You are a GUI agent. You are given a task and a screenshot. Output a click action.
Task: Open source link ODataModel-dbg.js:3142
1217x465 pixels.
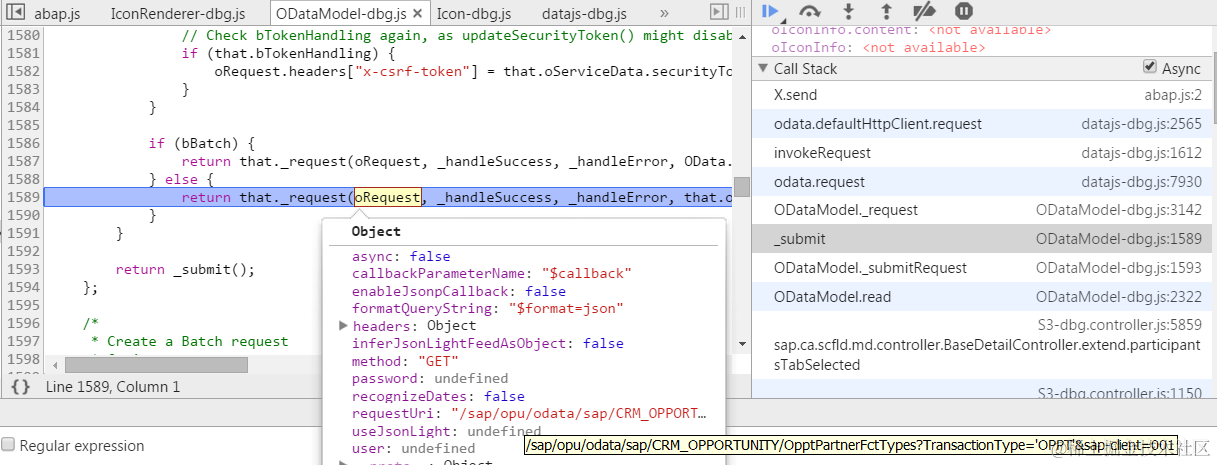1119,210
